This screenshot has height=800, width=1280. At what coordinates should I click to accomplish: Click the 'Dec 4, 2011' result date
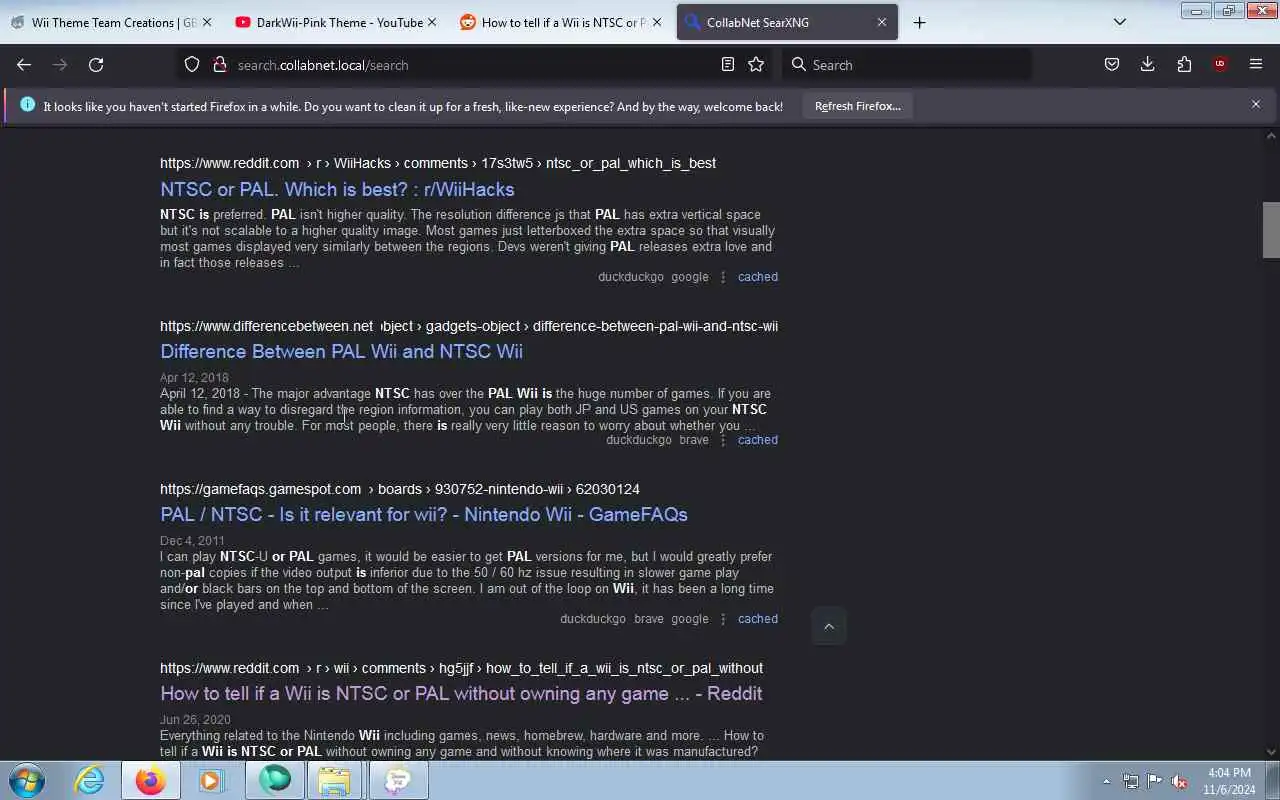[x=192, y=541]
